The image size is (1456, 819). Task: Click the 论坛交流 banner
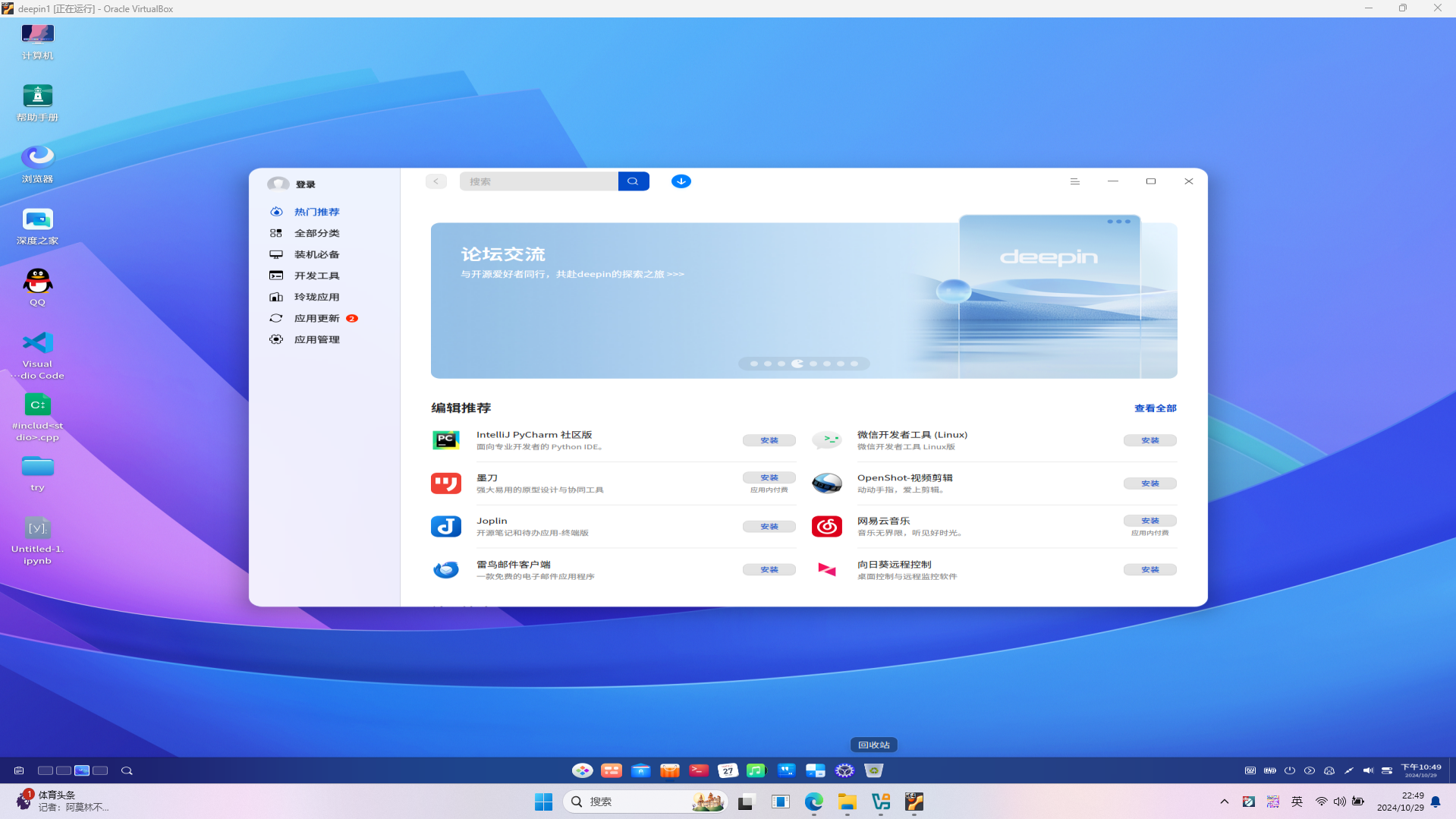pos(804,301)
